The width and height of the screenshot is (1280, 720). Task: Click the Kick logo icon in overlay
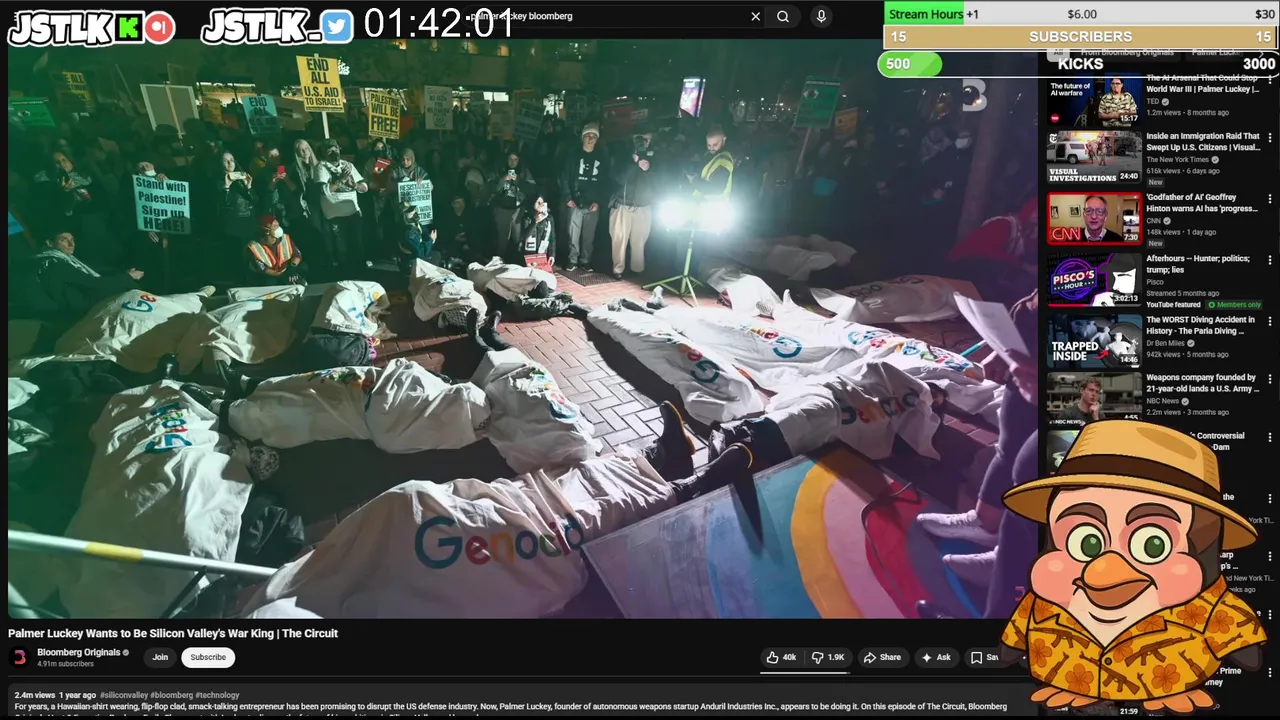click(128, 28)
